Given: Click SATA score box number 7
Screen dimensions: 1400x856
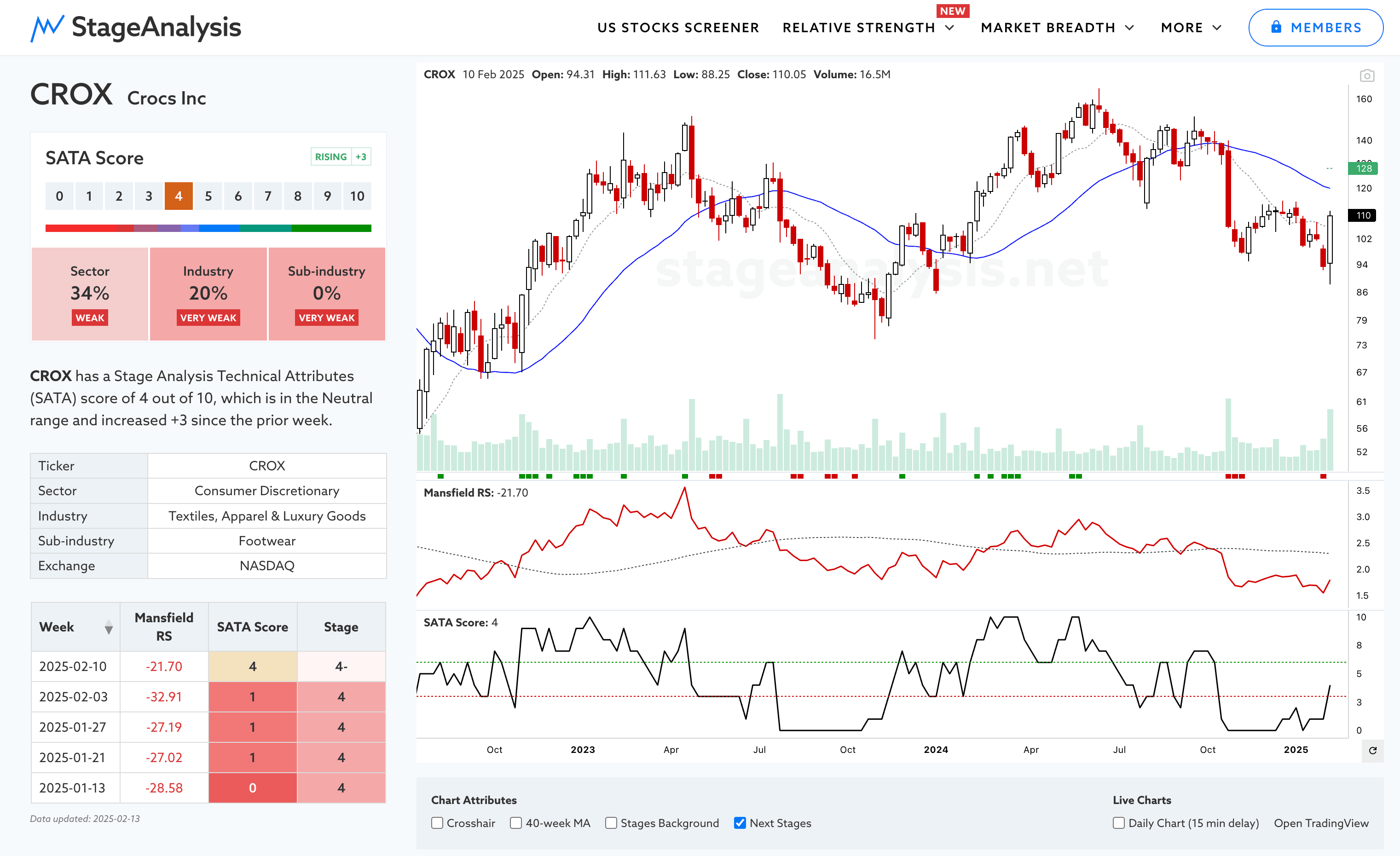Looking at the screenshot, I should [268, 196].
